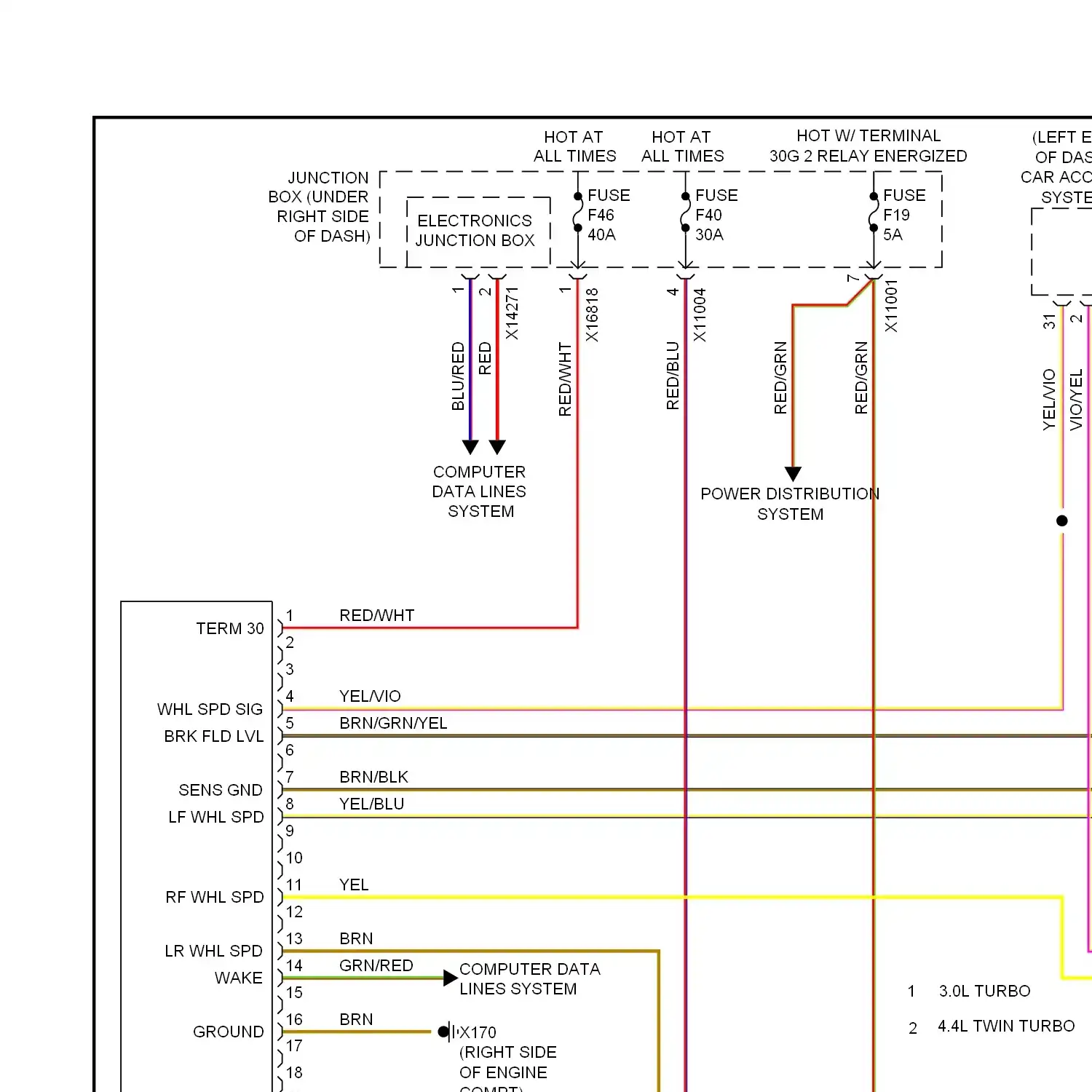Select the LF WHL SPD label
Image resolution: width=1092 pixels, height=1092 pixels.
coord(216,817)
